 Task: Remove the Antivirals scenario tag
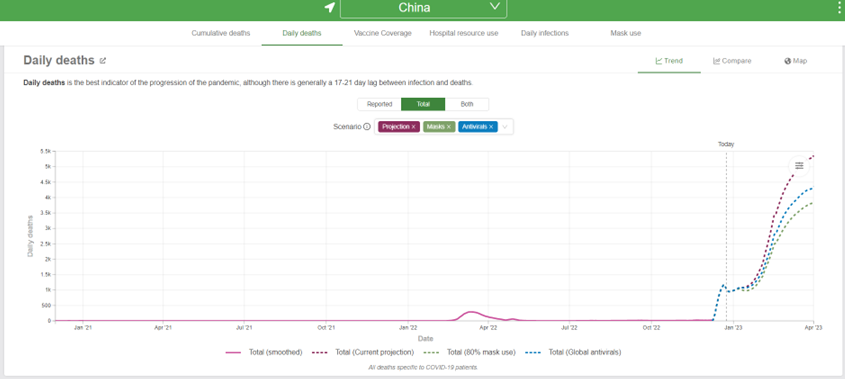(491, 127)
